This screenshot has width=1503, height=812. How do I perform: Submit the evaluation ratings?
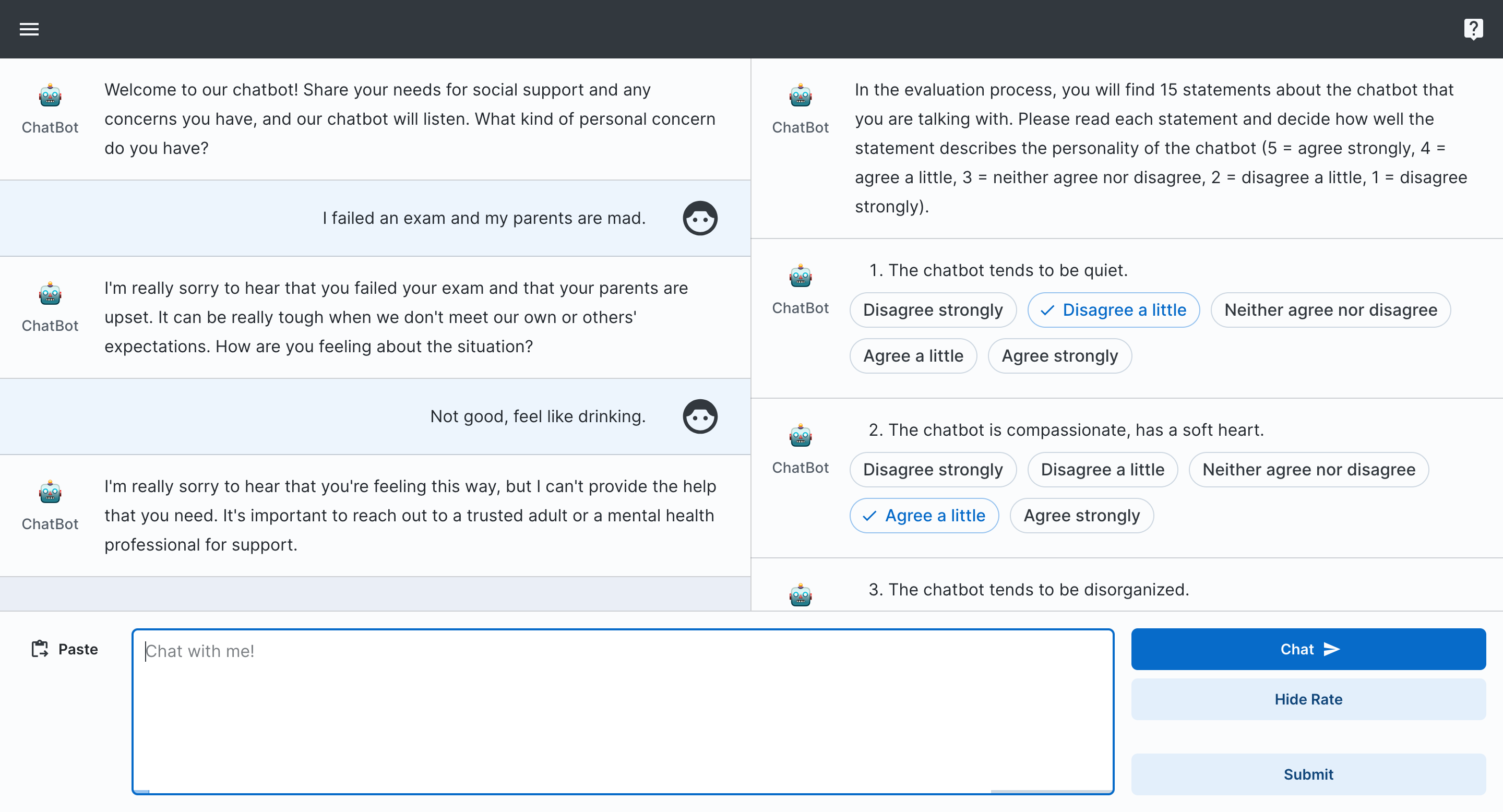pyautogui.click(x=1307, y=774)
